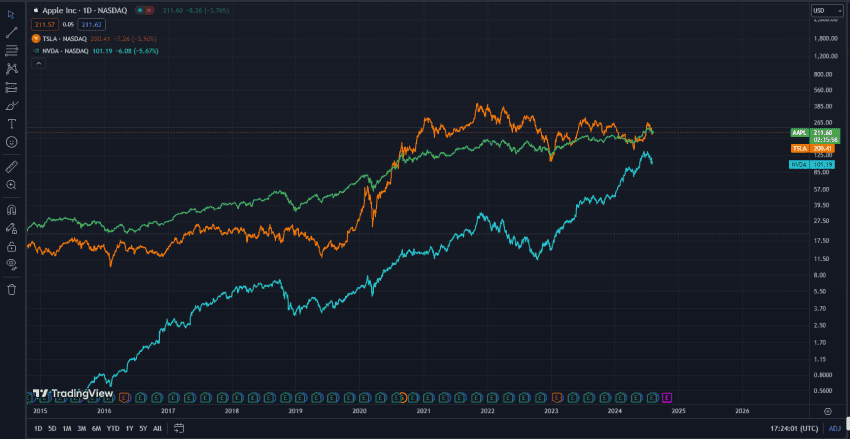Click the NVDA 101.19 price label

coord(811,164)
